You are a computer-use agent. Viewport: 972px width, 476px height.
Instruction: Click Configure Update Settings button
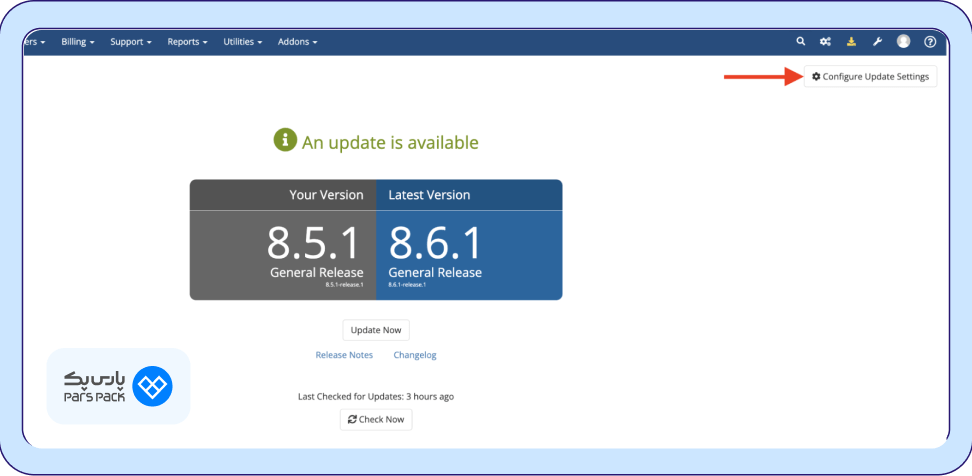click(x=870, y=76)
